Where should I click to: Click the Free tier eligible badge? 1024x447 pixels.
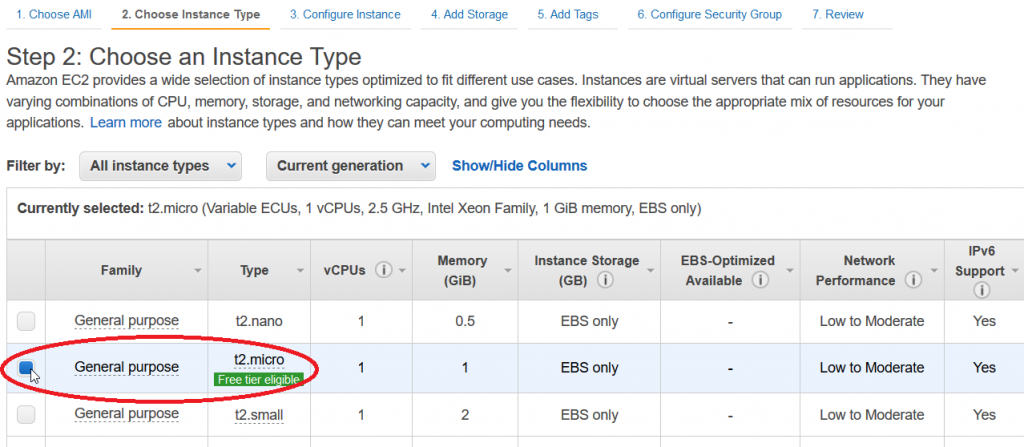[x=259, y=379]
